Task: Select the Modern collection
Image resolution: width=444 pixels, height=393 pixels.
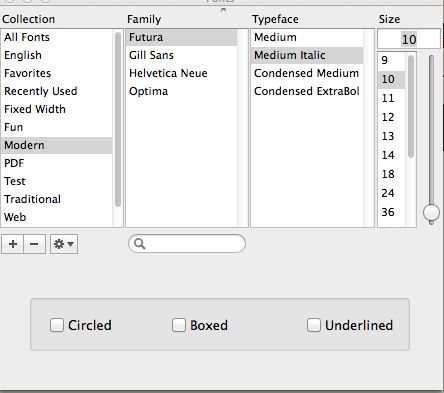Action: click(x=57, y=145)
